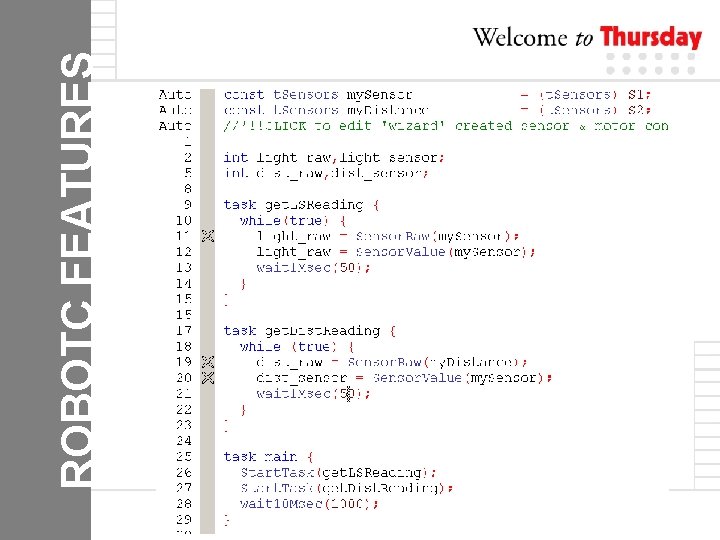Click 'wait10Msec(1000);' line

point(309,504)
